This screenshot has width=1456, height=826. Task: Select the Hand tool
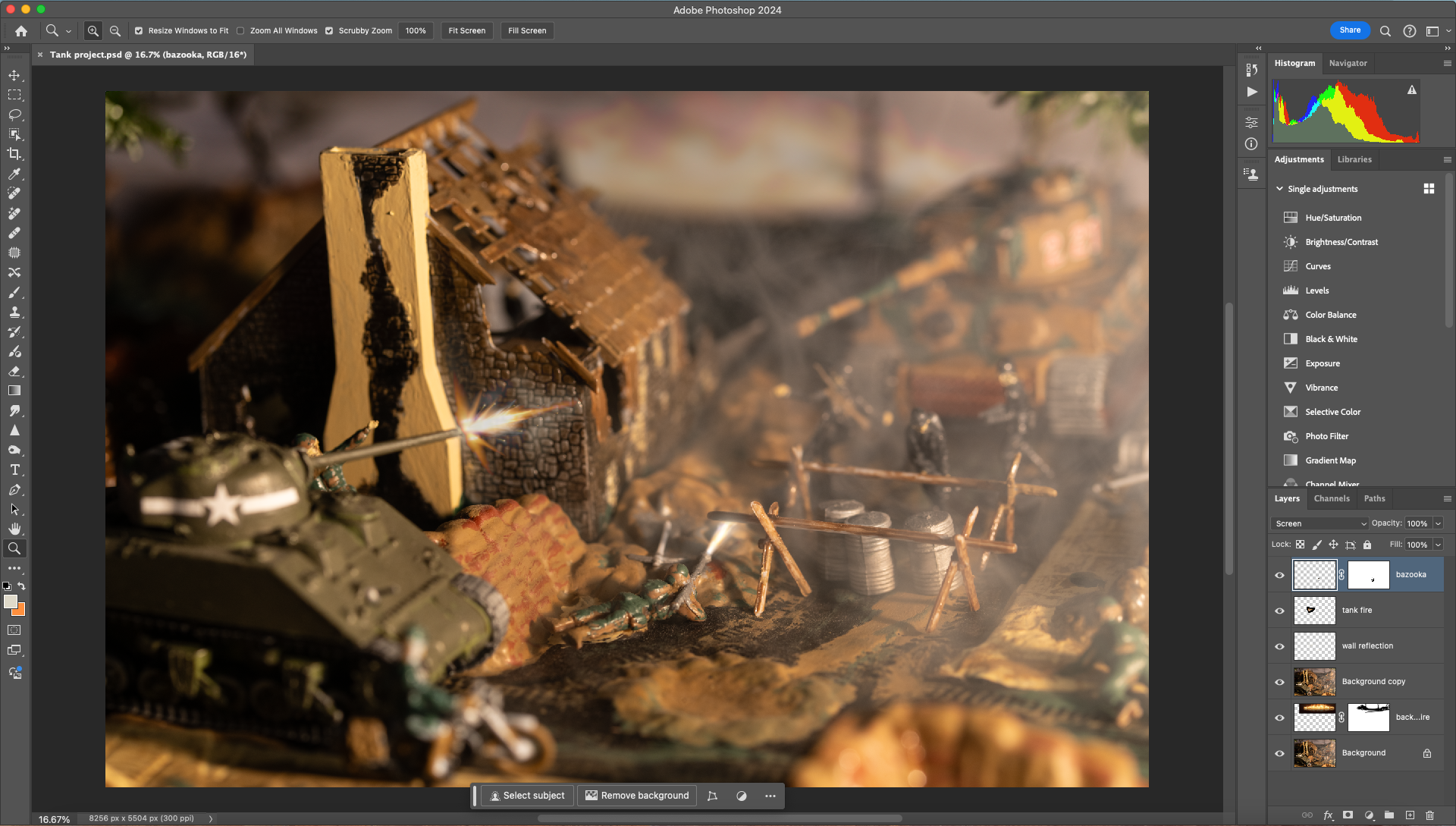coord(14,529)
